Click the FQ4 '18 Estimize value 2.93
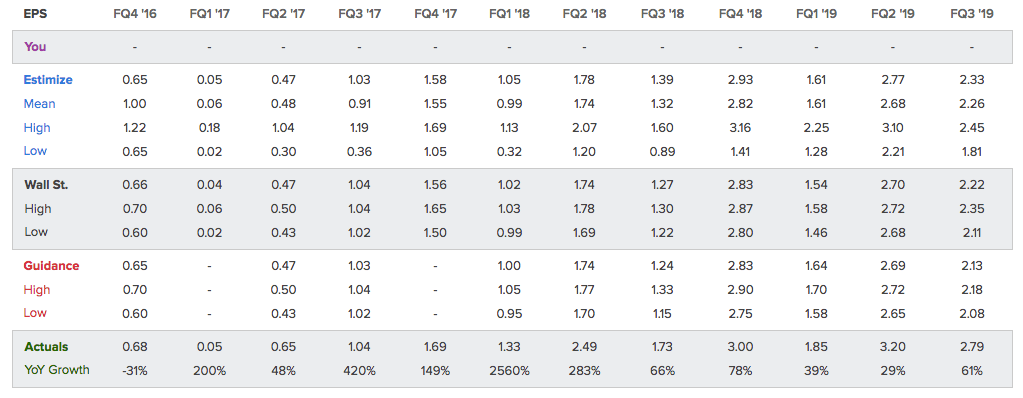The width and height of the screenshot is (1023, 398). point(741,80)
